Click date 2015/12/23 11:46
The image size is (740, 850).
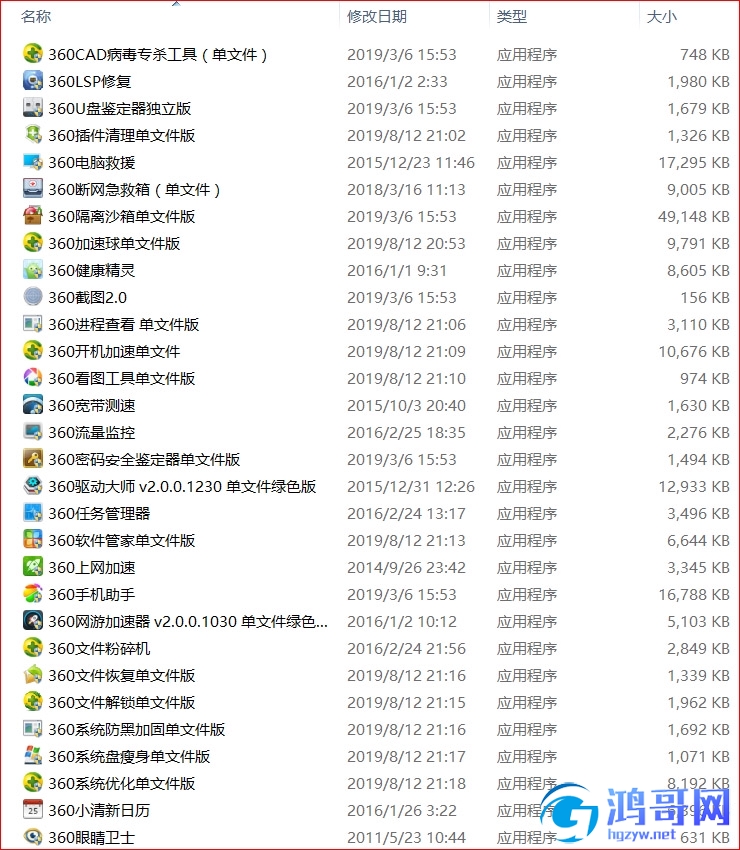point(411,163)
